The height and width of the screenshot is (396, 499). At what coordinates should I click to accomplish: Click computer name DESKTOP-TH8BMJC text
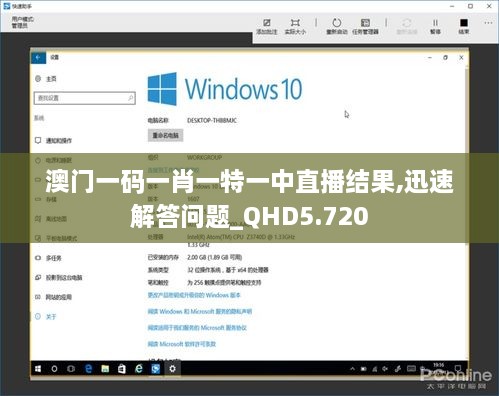212,120
